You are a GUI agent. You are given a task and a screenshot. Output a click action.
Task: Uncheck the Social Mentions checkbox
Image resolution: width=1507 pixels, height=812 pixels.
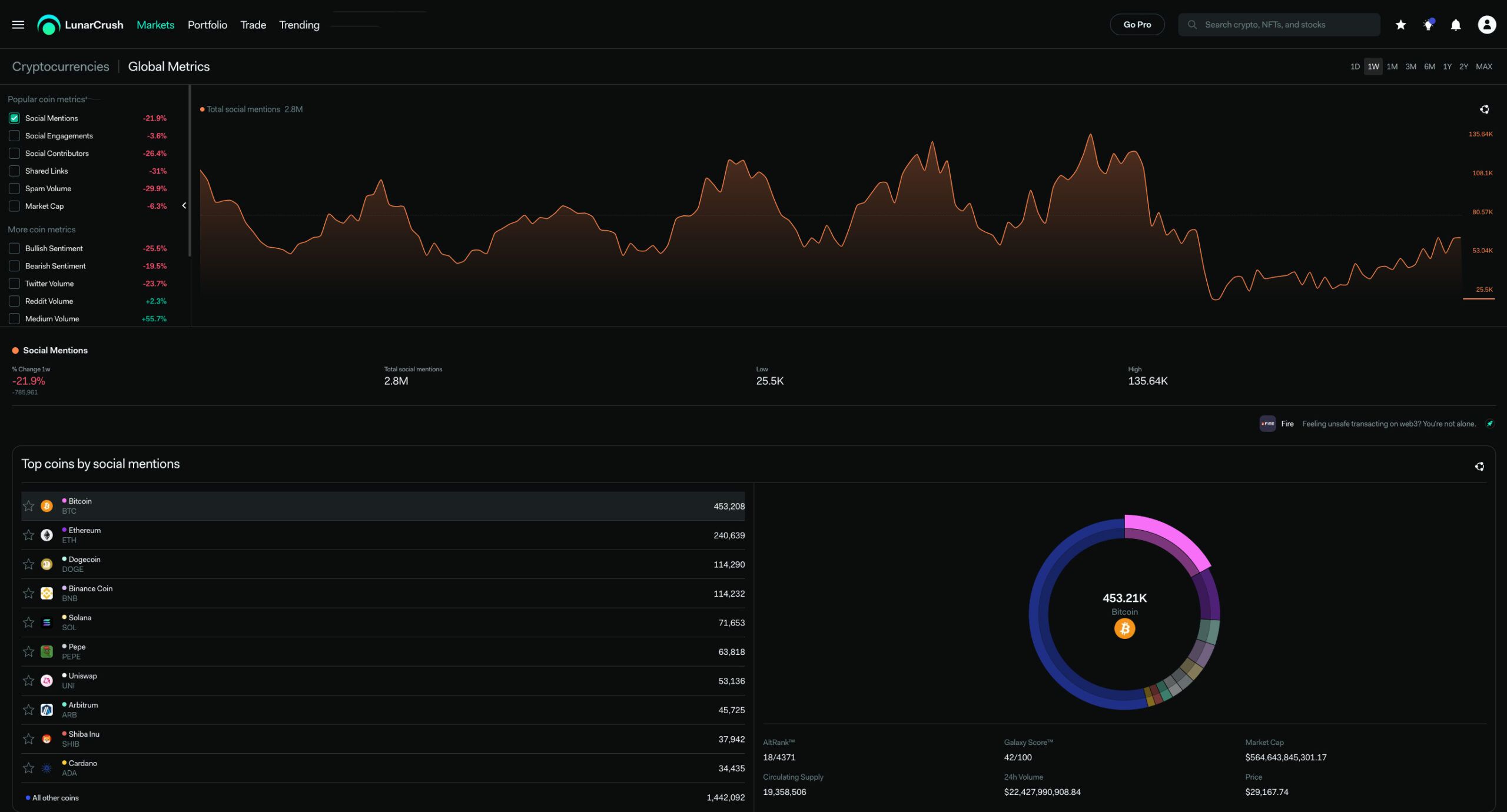point(15,118)
